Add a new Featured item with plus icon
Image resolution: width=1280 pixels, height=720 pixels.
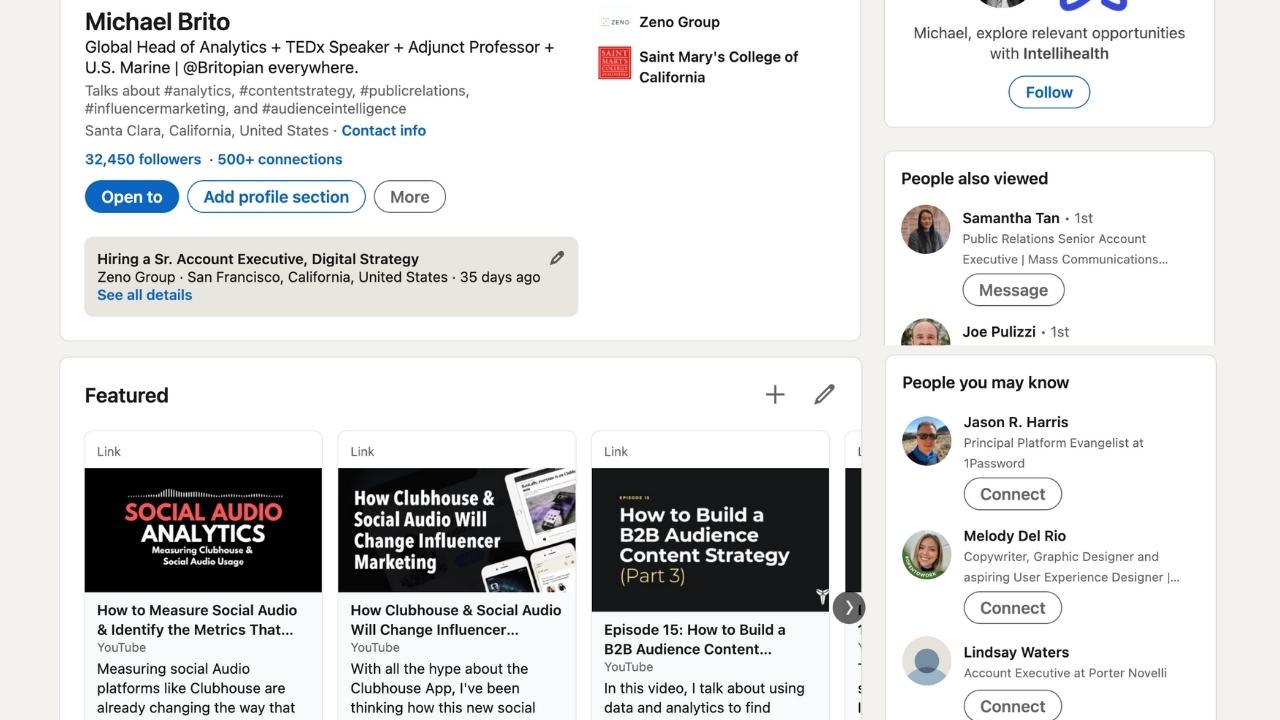tap(775, 395)
